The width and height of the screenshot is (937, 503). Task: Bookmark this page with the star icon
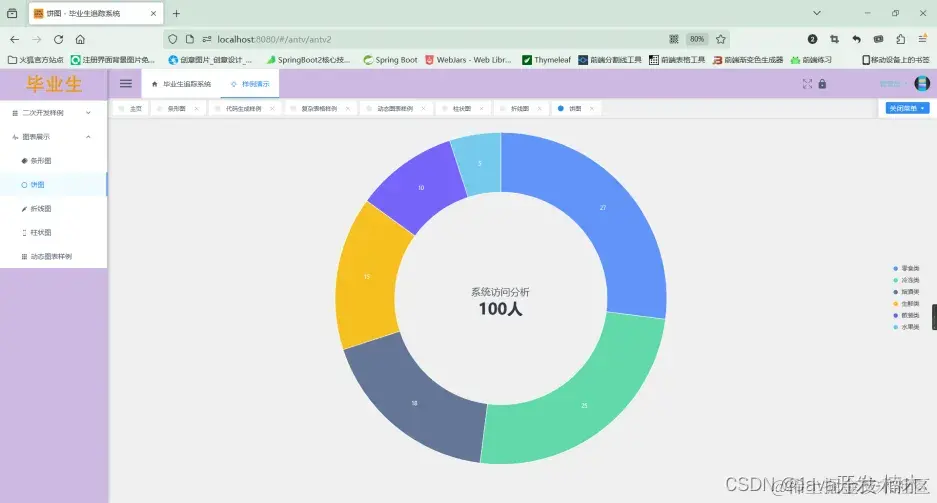(x=721, y=39)
